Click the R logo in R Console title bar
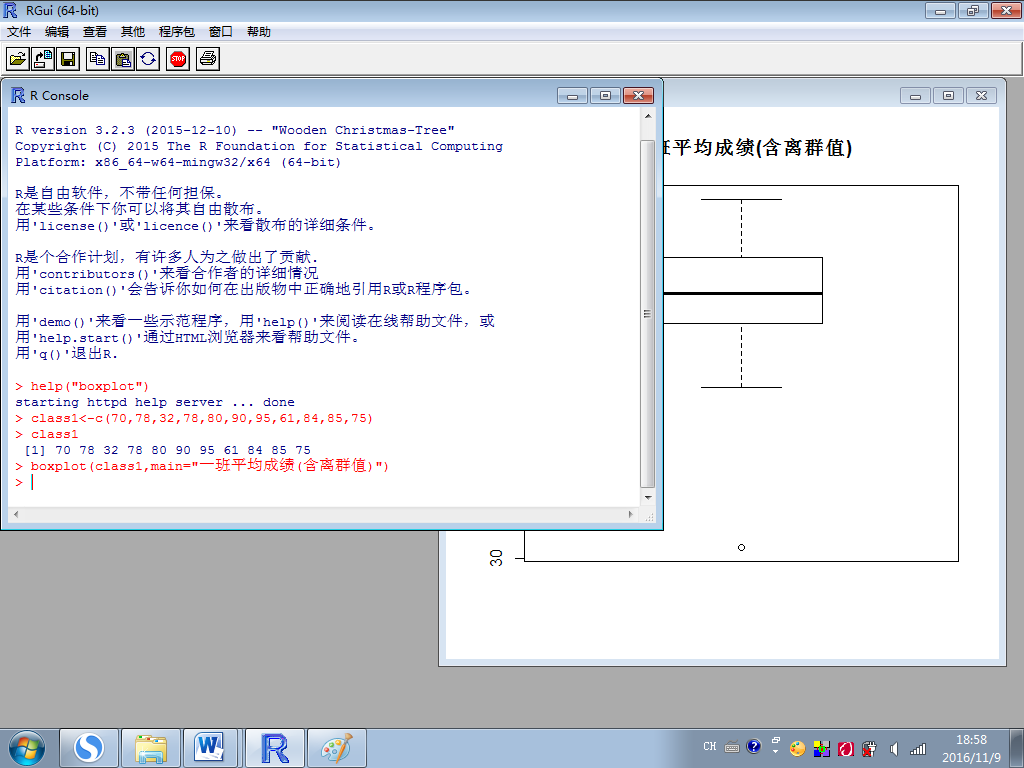The image size is (1024, 768). coord(18,95)
